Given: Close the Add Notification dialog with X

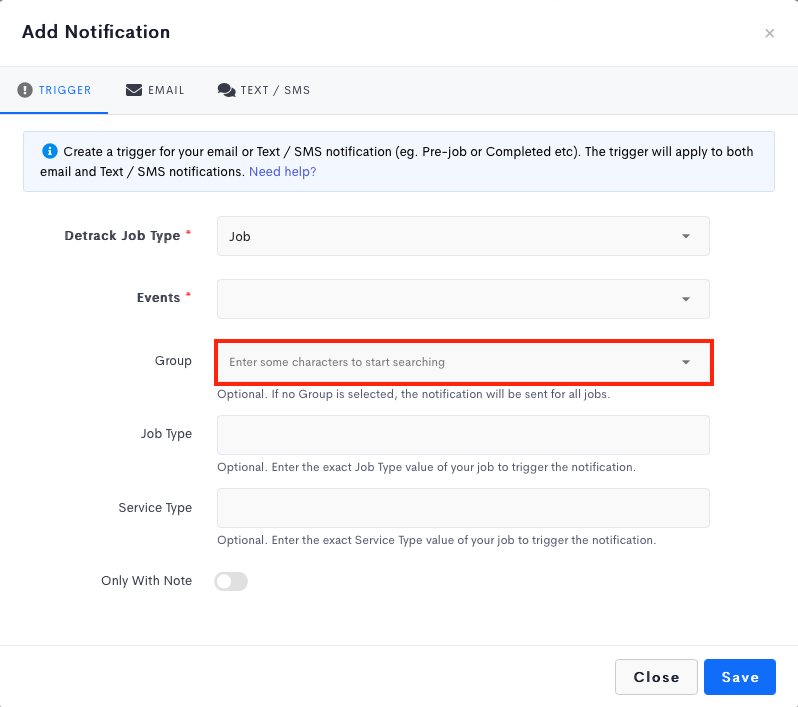Looking at the screenshot, I should click(770, 34).
